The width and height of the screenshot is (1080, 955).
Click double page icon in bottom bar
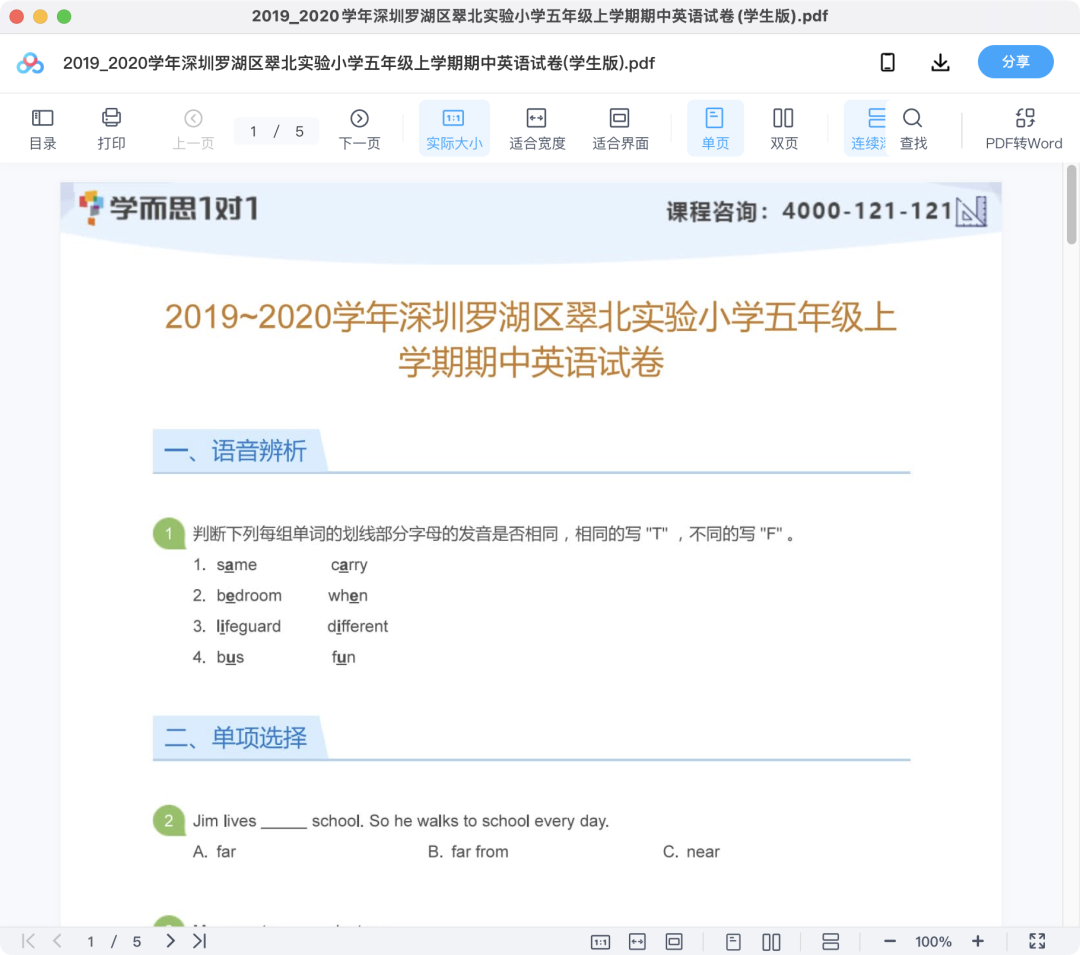pyautogui.click(x=771, y=941)
